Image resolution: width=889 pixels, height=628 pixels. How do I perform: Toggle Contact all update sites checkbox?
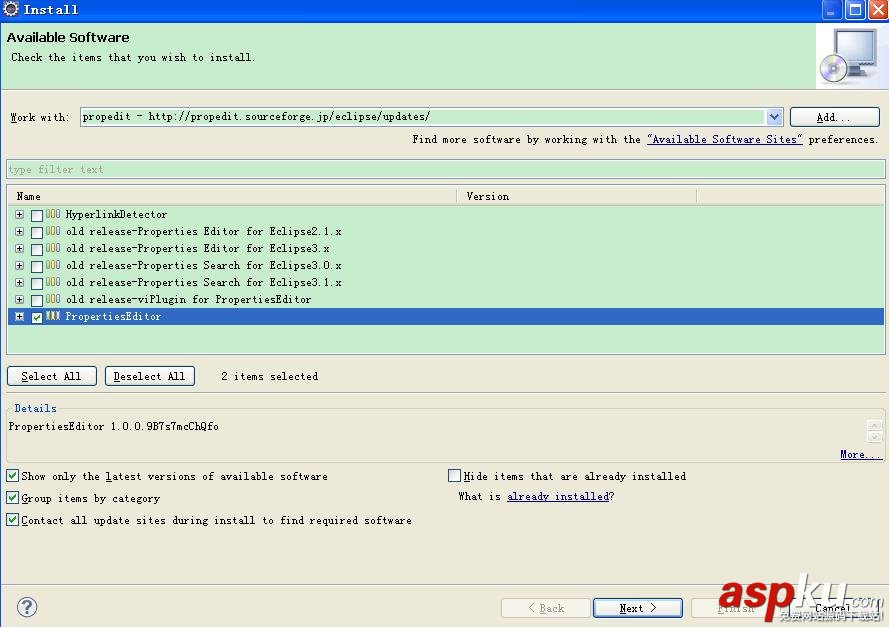point(12,519)
